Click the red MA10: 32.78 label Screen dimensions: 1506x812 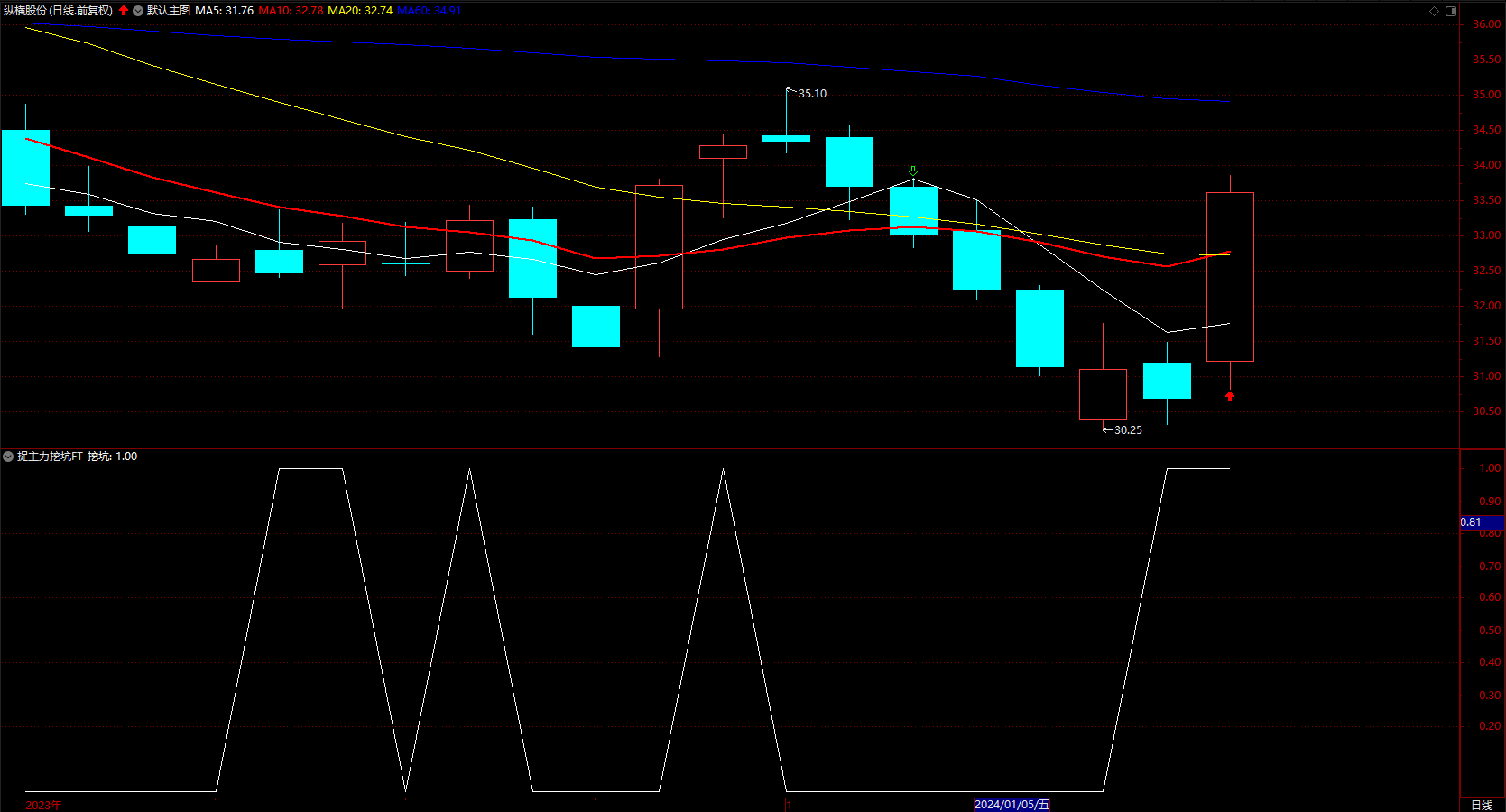point(291,11)
